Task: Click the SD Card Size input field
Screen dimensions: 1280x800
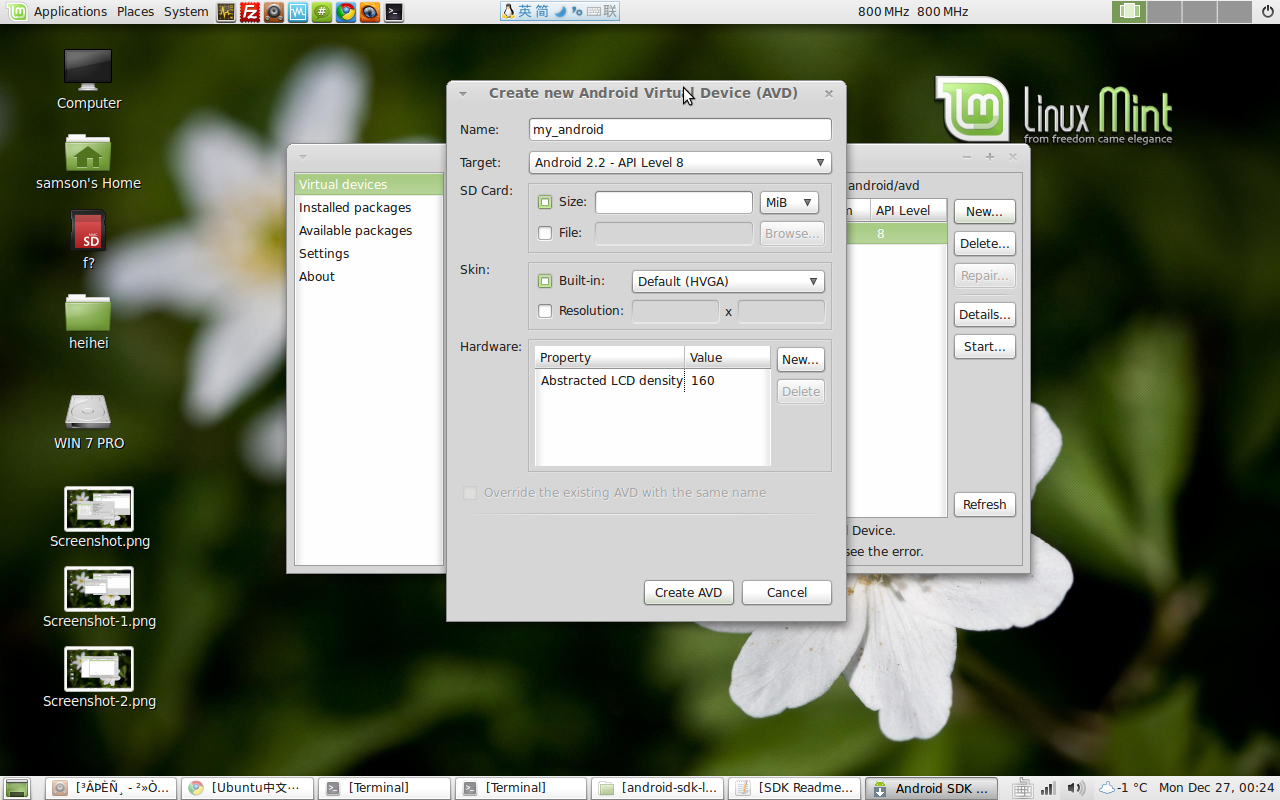Action: [674, 202]
